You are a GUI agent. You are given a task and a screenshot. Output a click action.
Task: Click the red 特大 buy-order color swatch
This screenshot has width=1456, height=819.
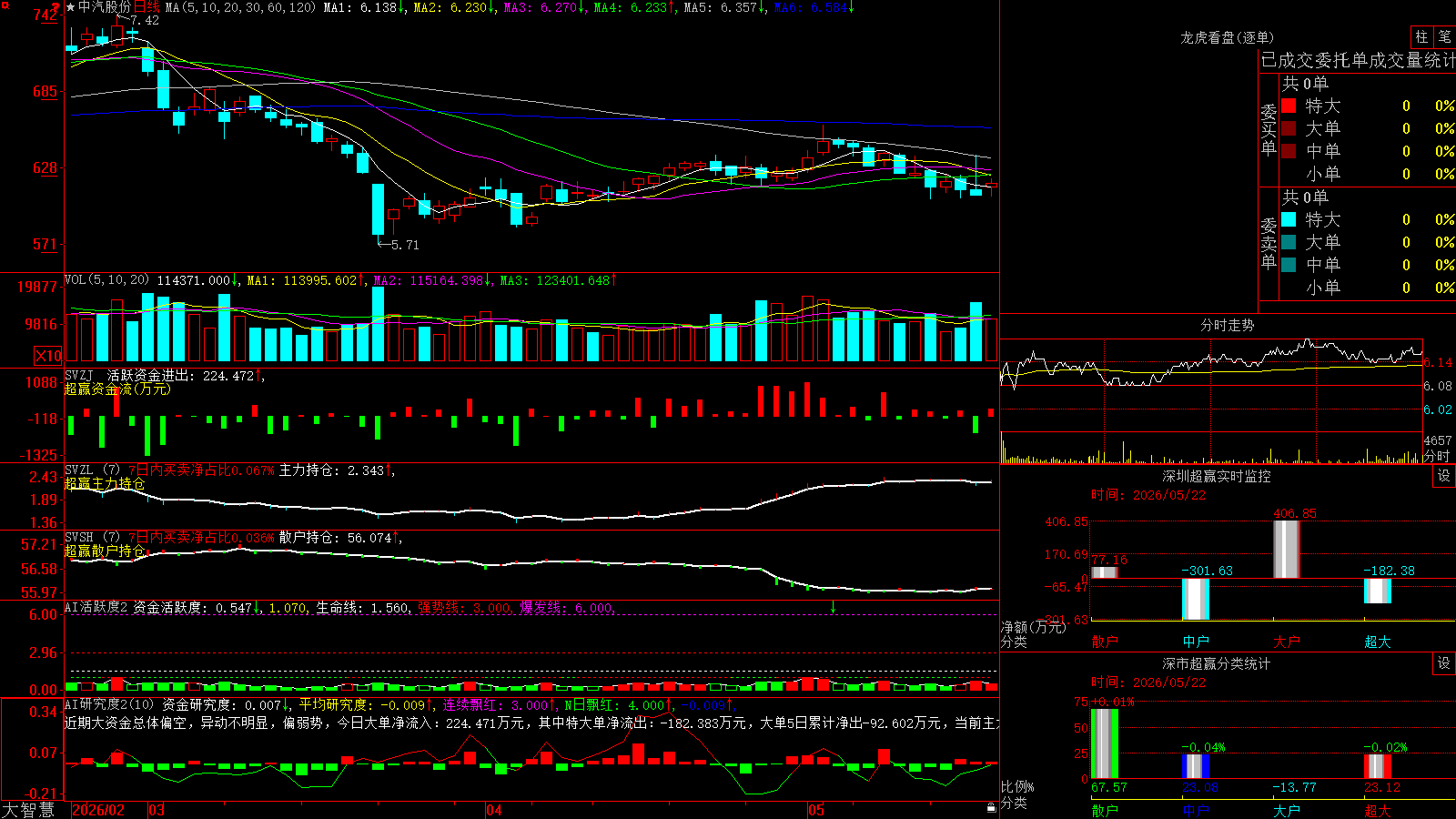[x=1289, y=106]
